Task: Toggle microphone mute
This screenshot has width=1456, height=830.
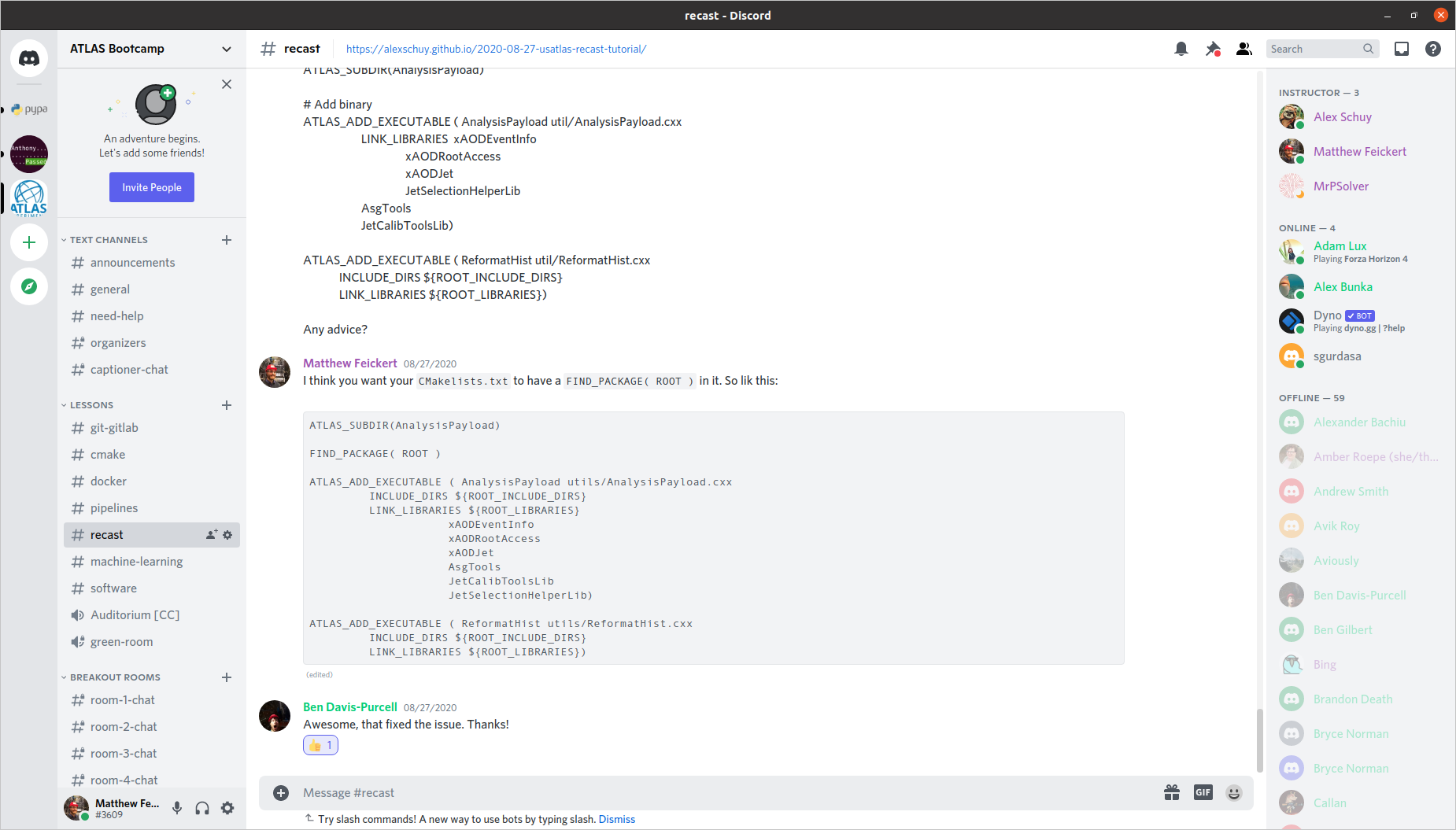Action: pos(177,808)
